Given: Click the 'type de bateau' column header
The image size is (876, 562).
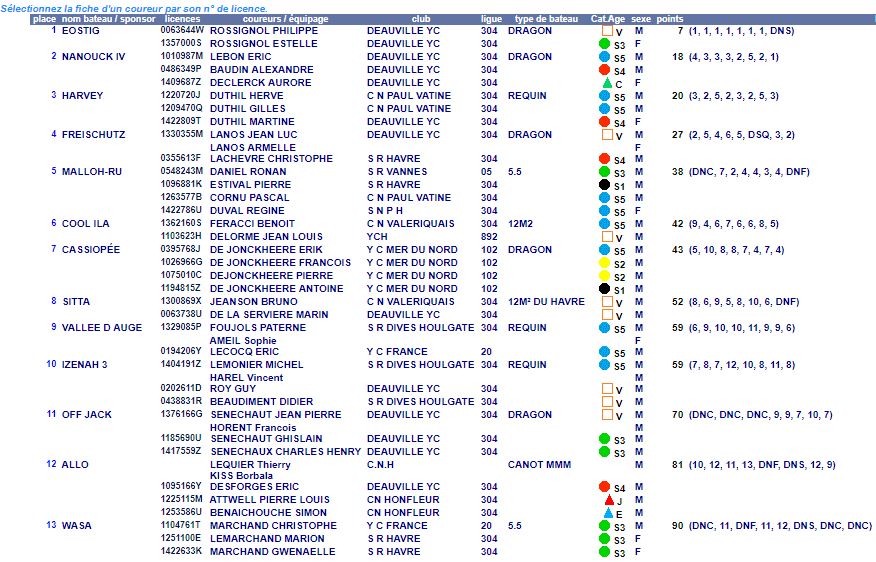Looking at the screenshot, I should pyautogui.click(x=546, y=19).
